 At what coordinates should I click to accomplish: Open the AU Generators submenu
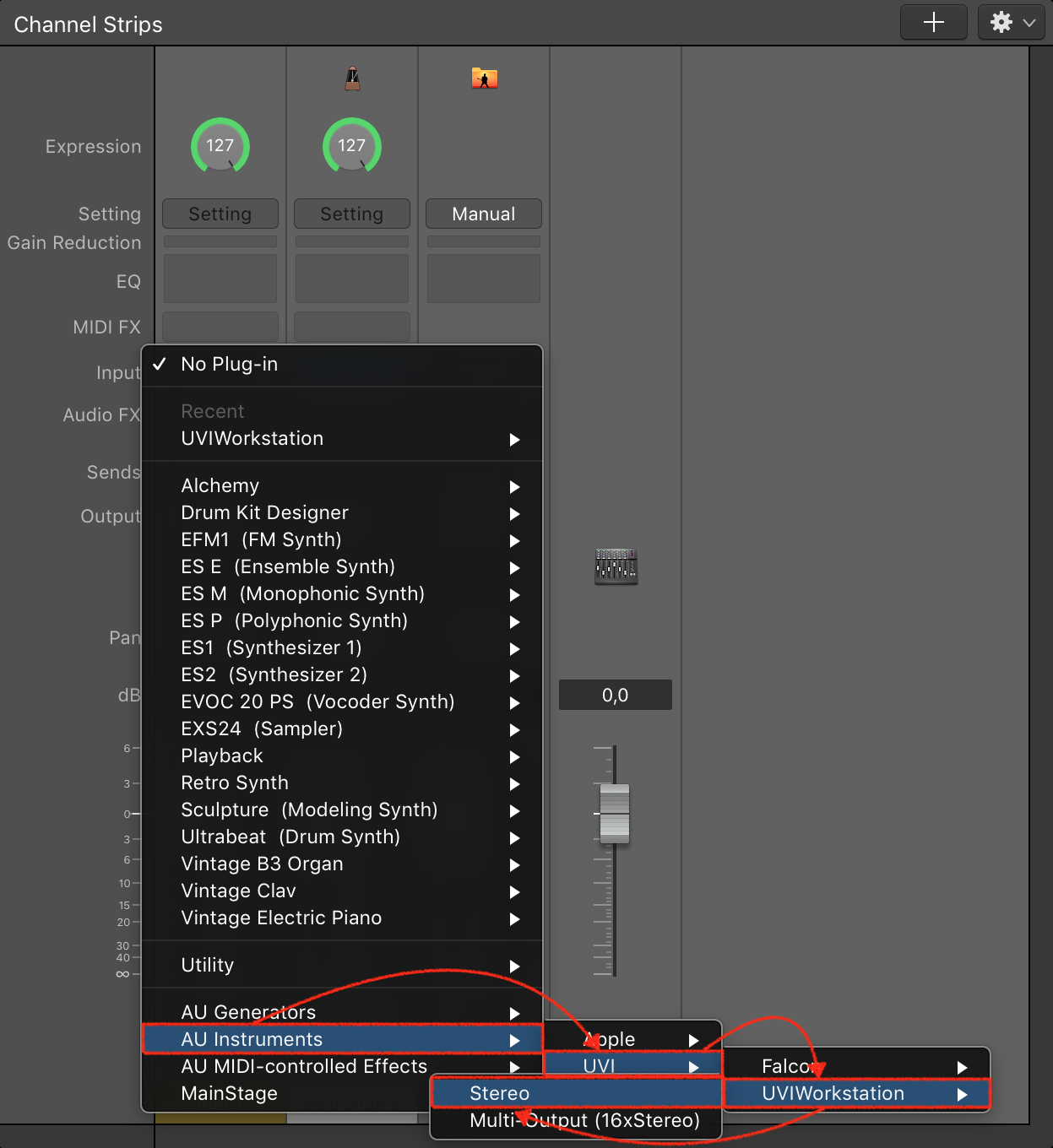pos(342,1012)
